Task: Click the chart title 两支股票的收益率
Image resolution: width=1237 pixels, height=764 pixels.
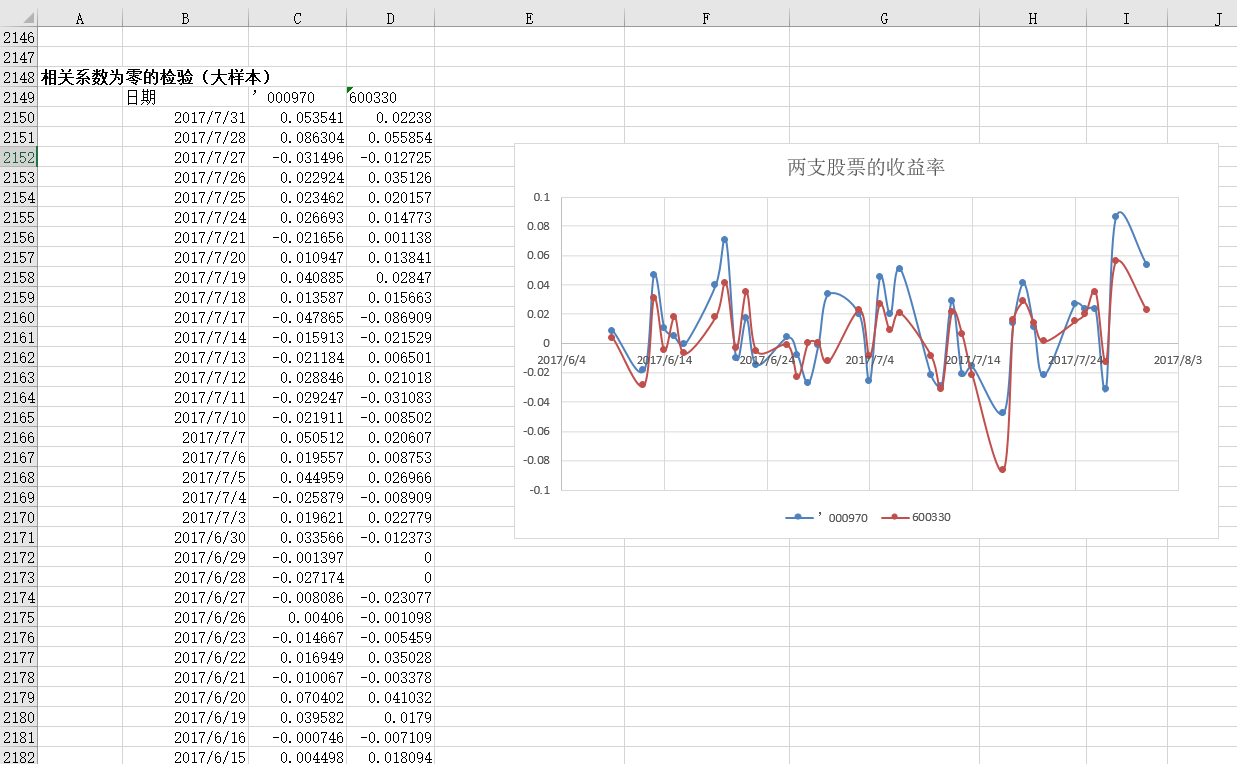Action: point(866,167)
